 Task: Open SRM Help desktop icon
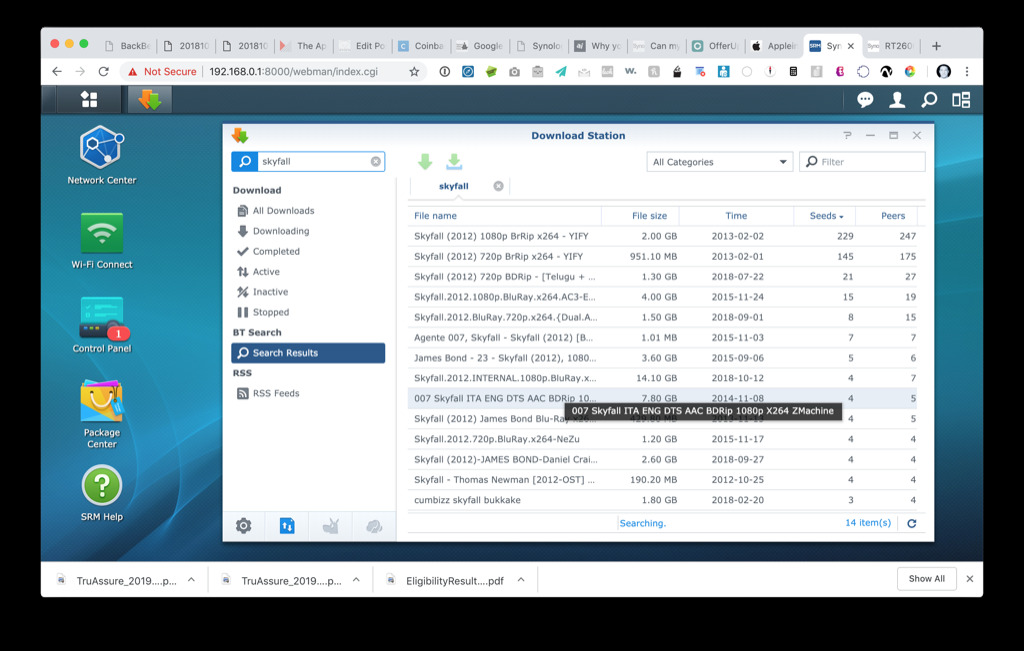[x=101, y=494]
